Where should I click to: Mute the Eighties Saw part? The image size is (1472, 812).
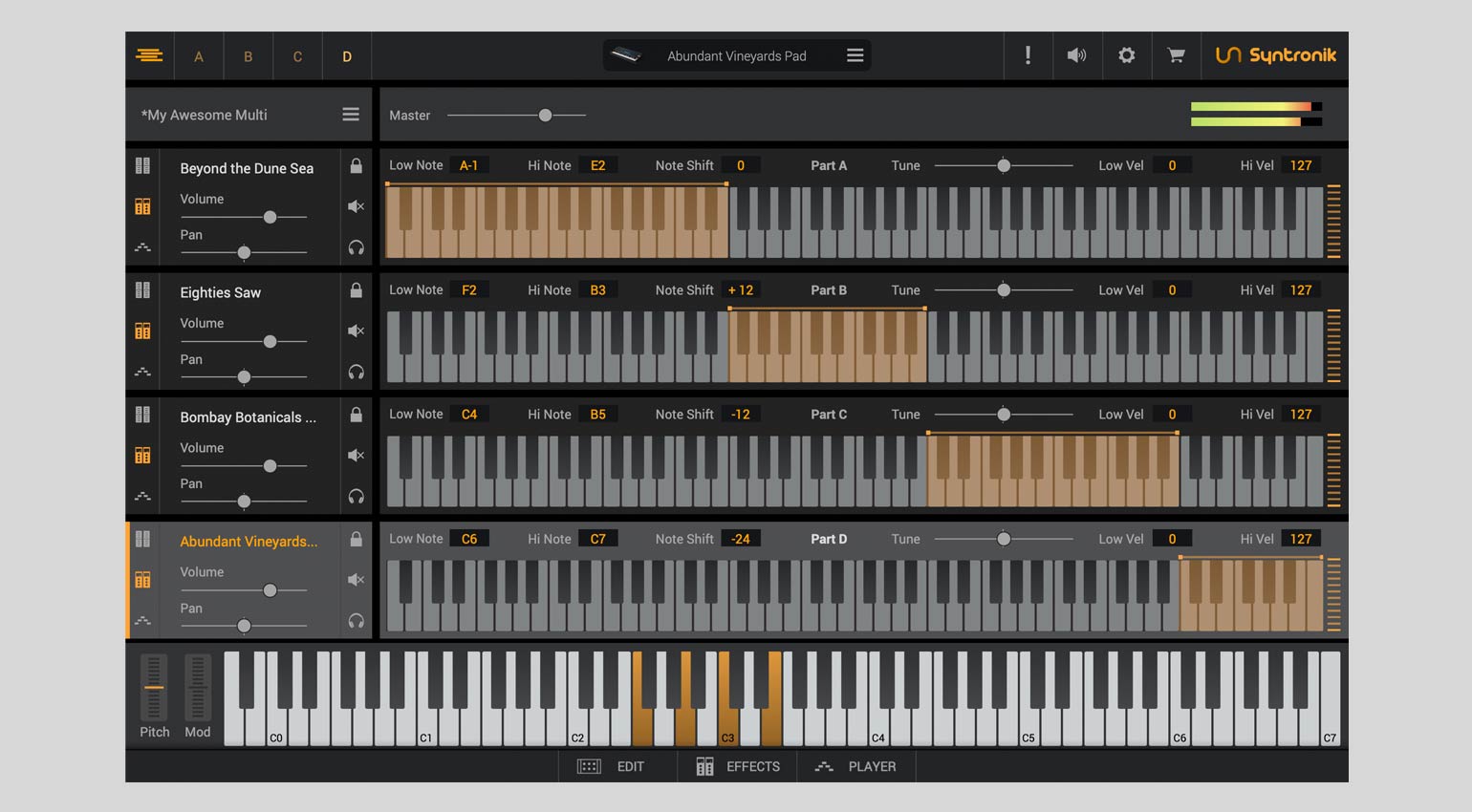356,331
